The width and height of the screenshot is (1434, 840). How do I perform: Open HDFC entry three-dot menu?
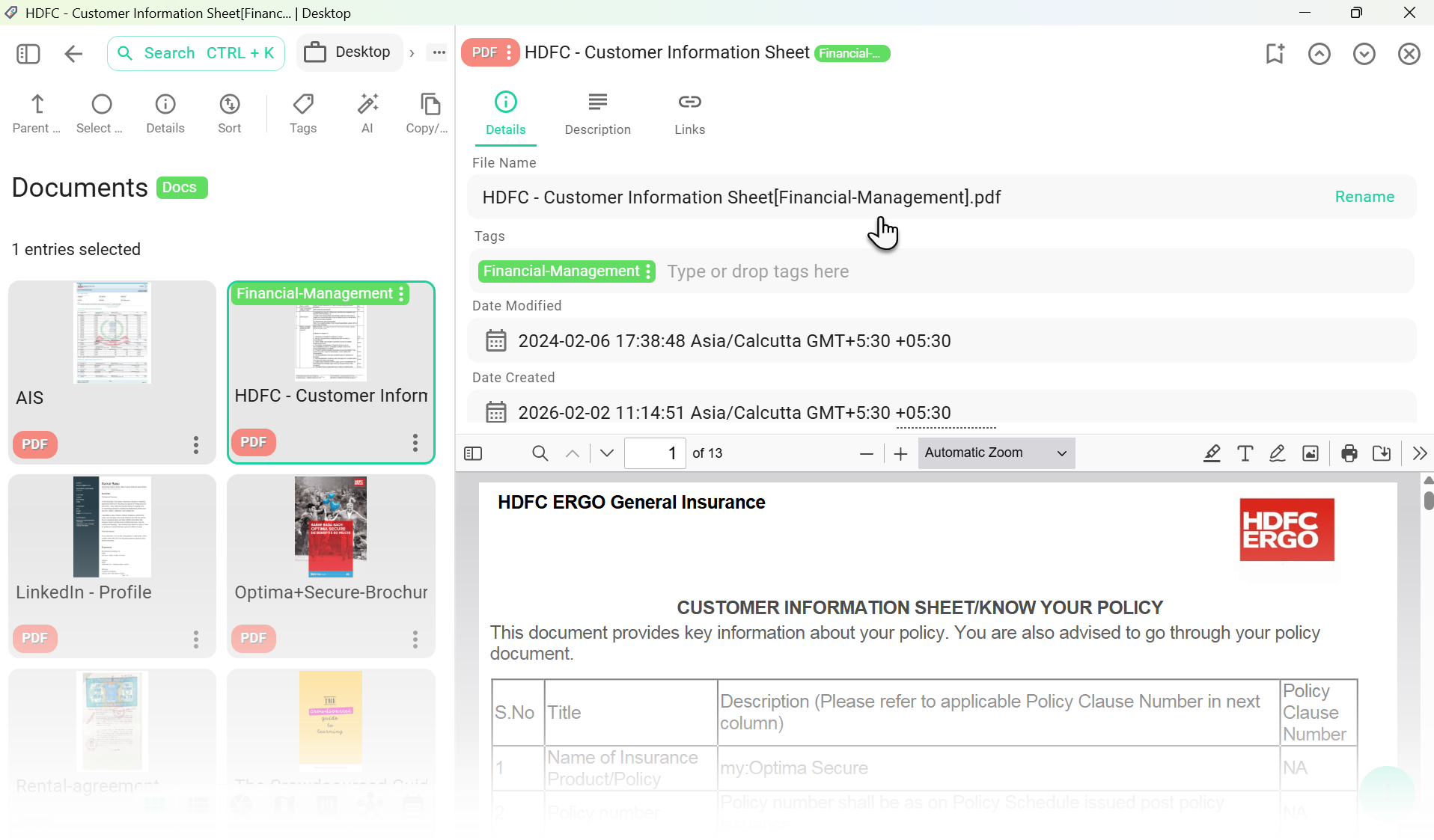click(415, 443)
